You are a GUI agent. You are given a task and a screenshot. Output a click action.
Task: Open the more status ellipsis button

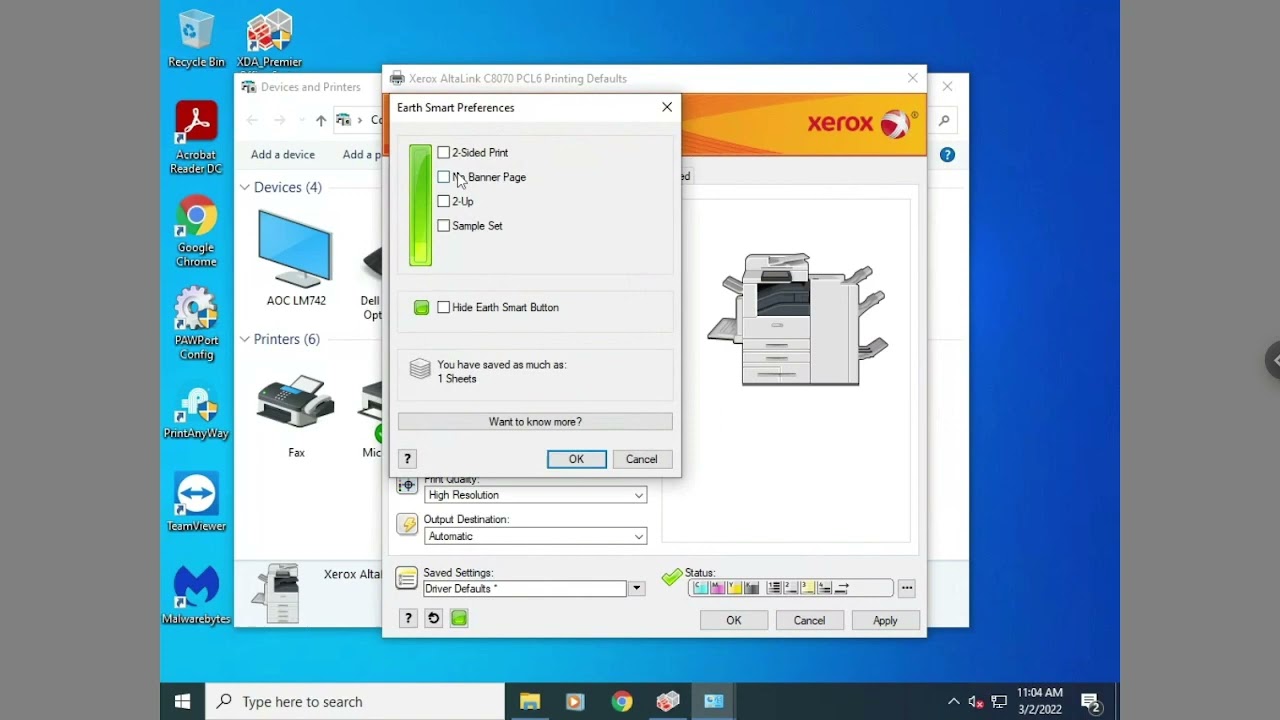click(x=906, y=588)
